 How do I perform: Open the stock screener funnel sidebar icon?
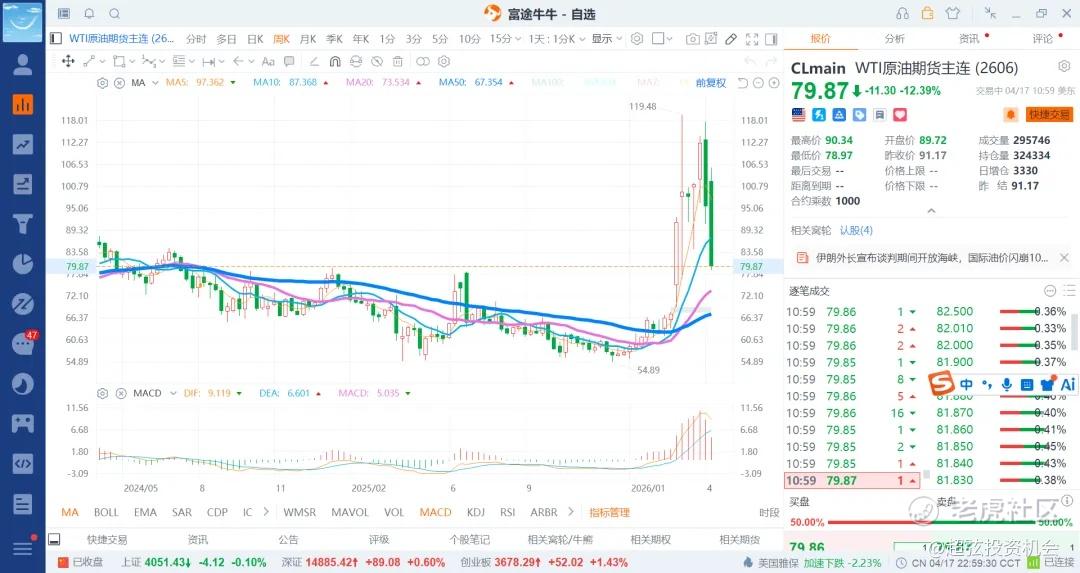click(x=23, y=224)
